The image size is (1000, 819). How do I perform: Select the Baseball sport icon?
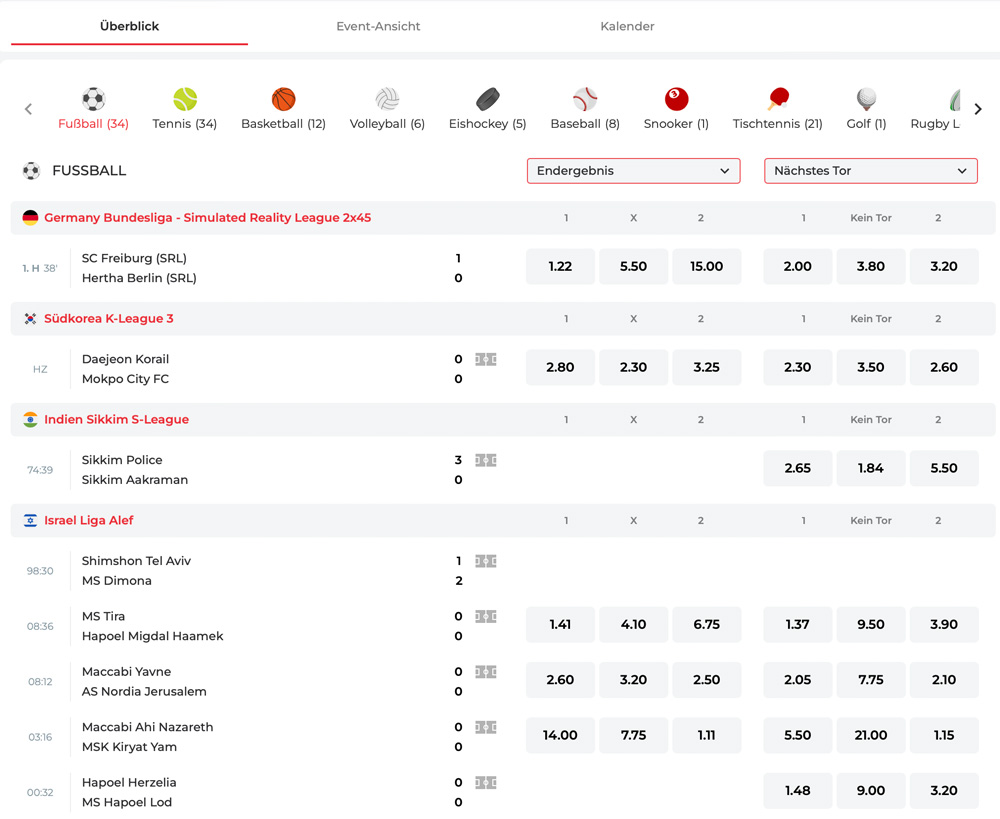point(585,100)
